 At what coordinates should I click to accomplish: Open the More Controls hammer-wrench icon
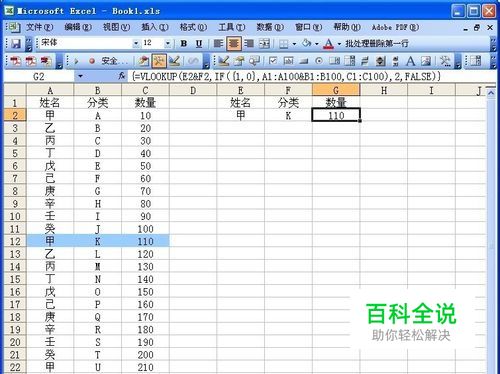coord(445,61)
